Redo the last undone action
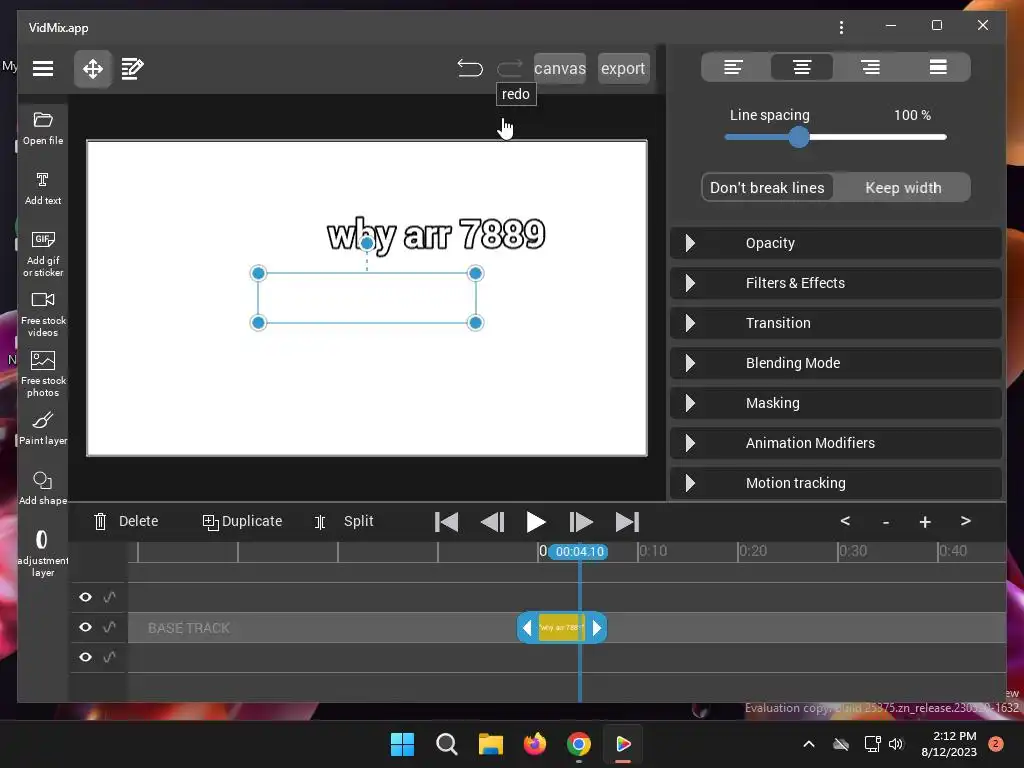 point(509,68)
